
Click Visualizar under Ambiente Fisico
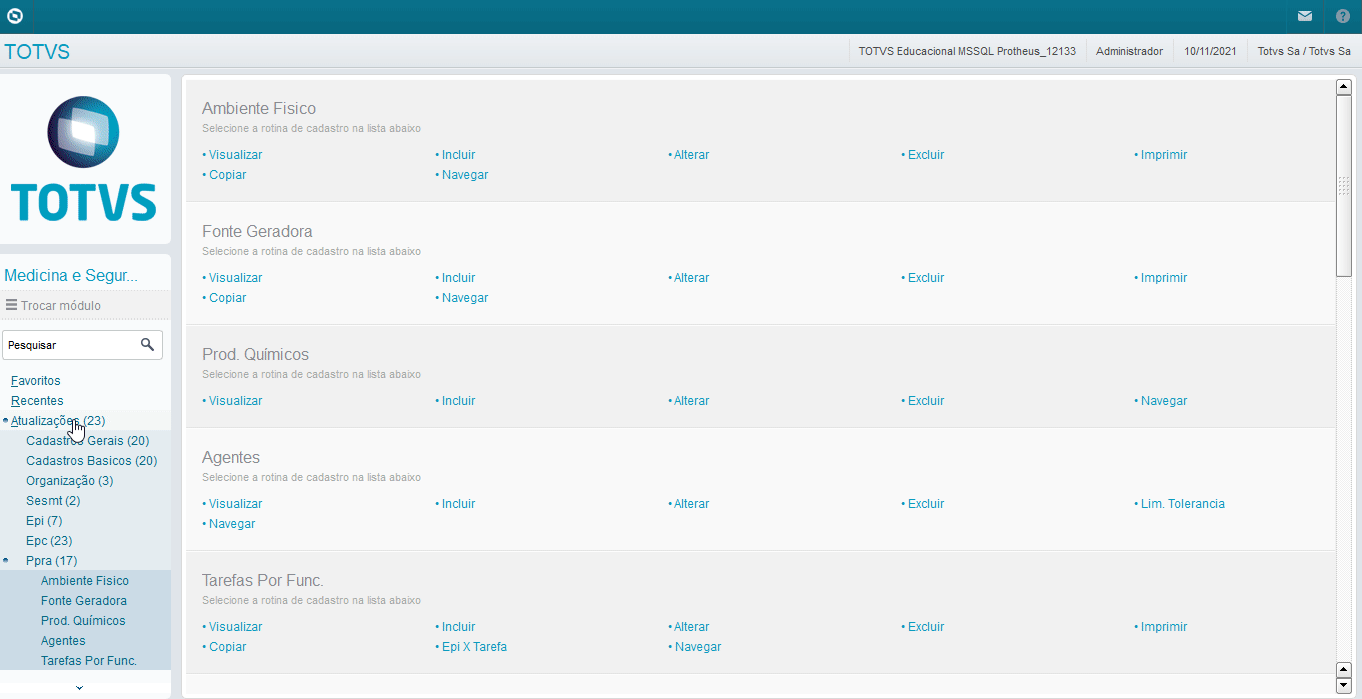tap(235, 155)
